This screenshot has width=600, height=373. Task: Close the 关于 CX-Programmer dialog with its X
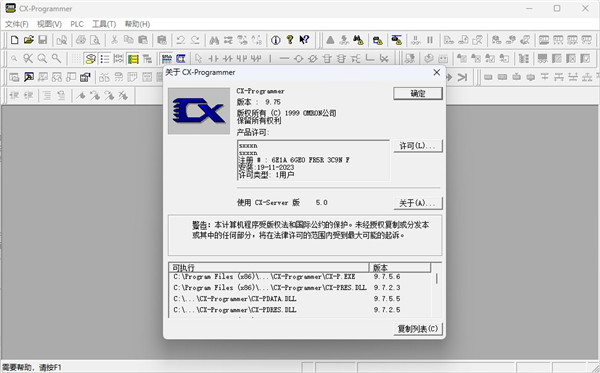pyautogui.click(x=437, y=72)
